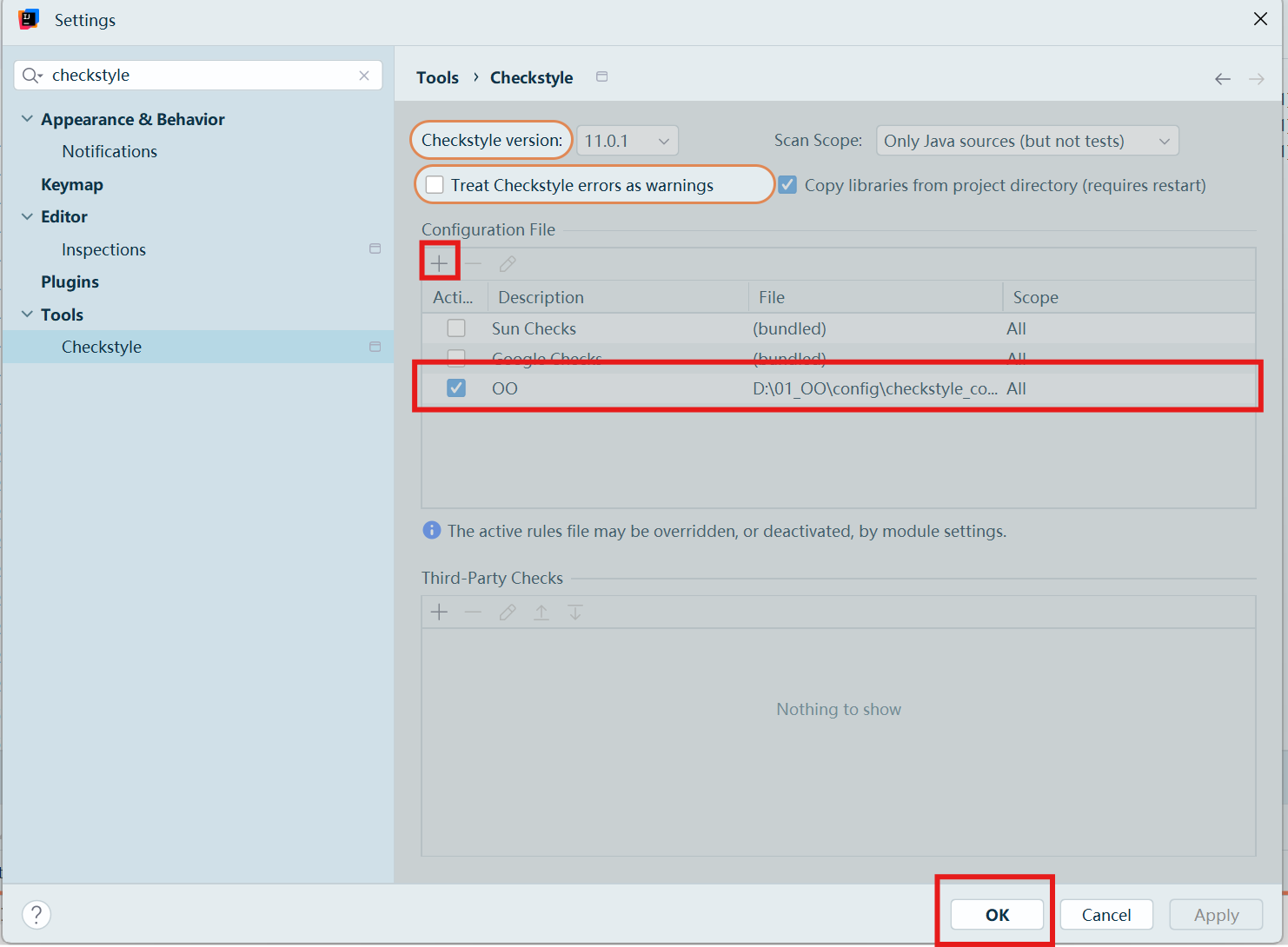This screenshot has width=1288, height=947.
Task: Open the Plugins settings page
Action: (70, 281)
